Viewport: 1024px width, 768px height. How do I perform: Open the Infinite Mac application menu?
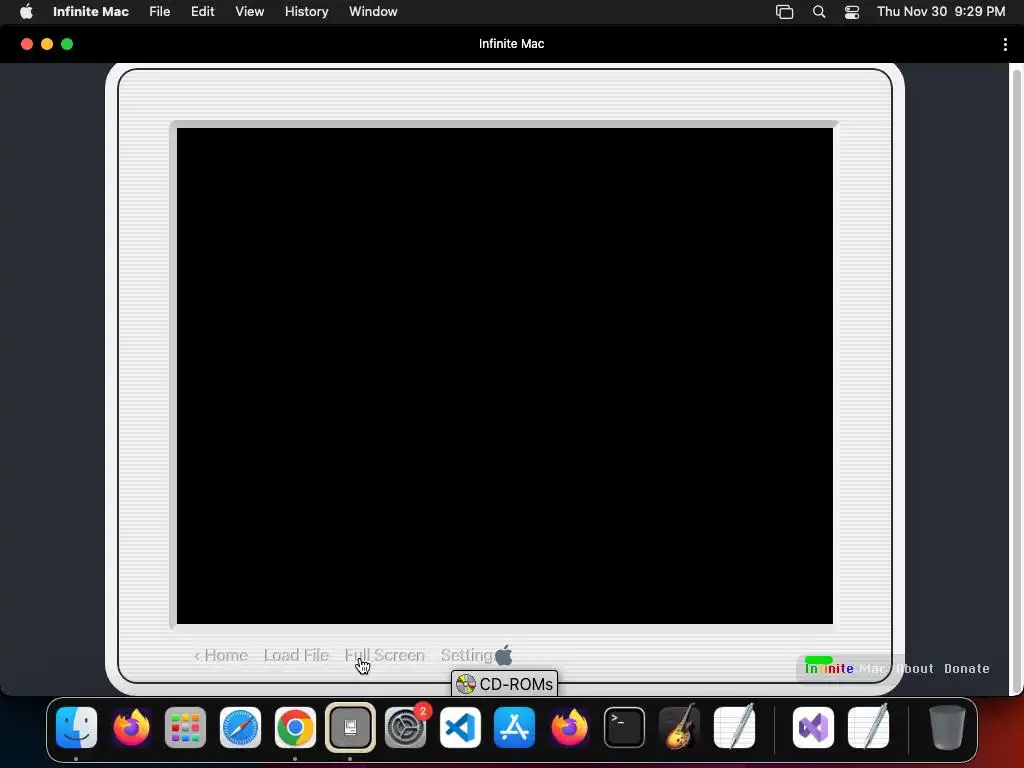pyautogui.click(x=91, y=12)
